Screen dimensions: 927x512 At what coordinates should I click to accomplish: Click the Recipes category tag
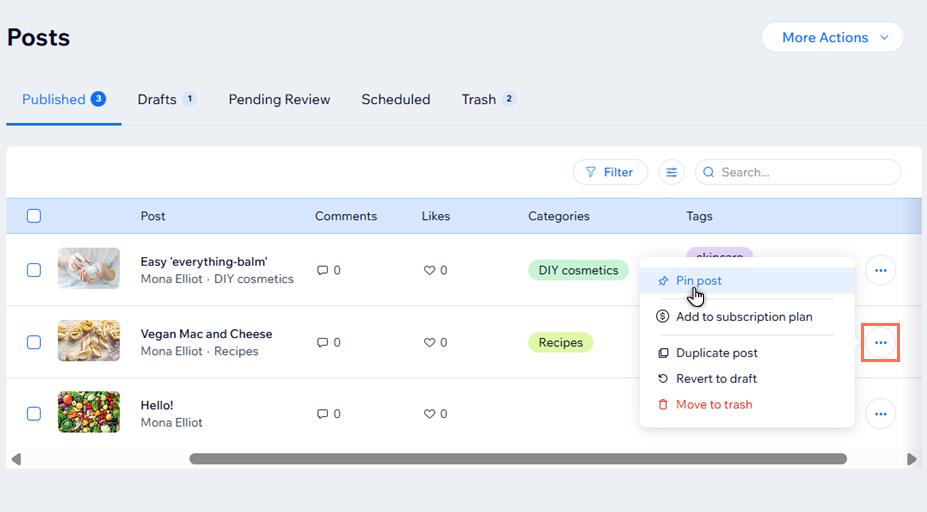(560, 342)
